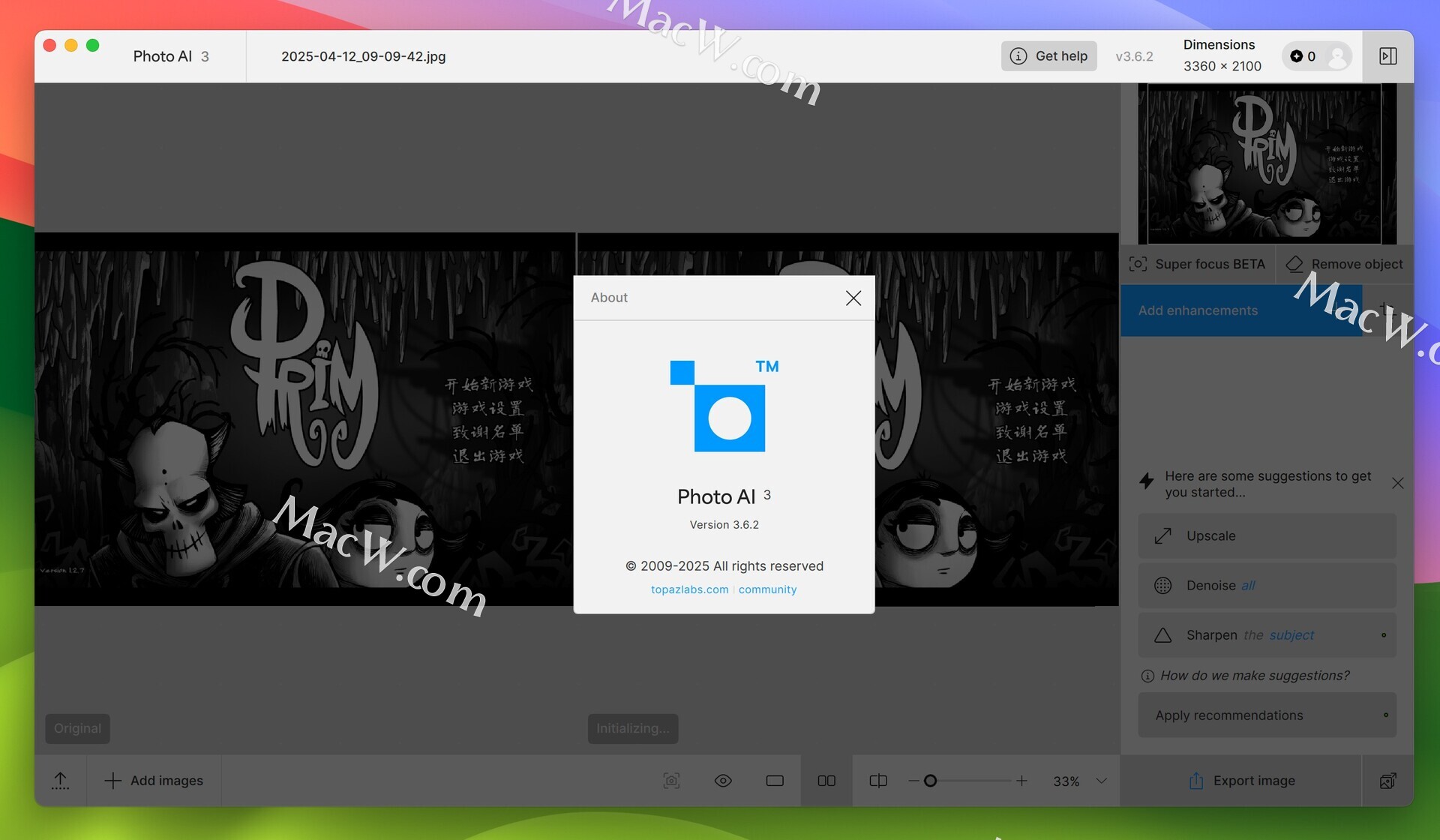Open the community link

coord(767,589)
